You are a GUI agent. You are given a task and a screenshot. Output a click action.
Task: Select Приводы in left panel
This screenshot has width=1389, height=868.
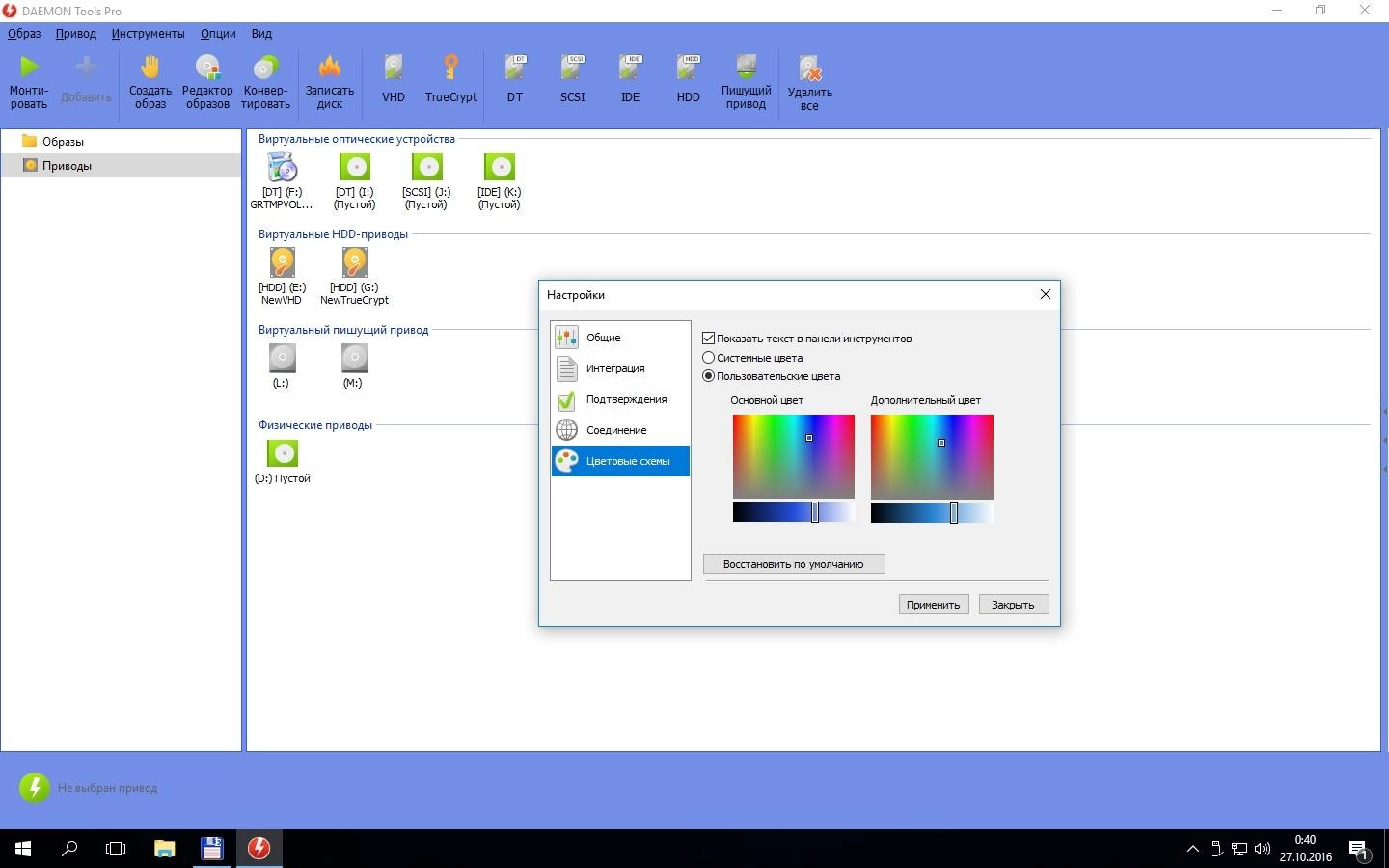[121, 165]
